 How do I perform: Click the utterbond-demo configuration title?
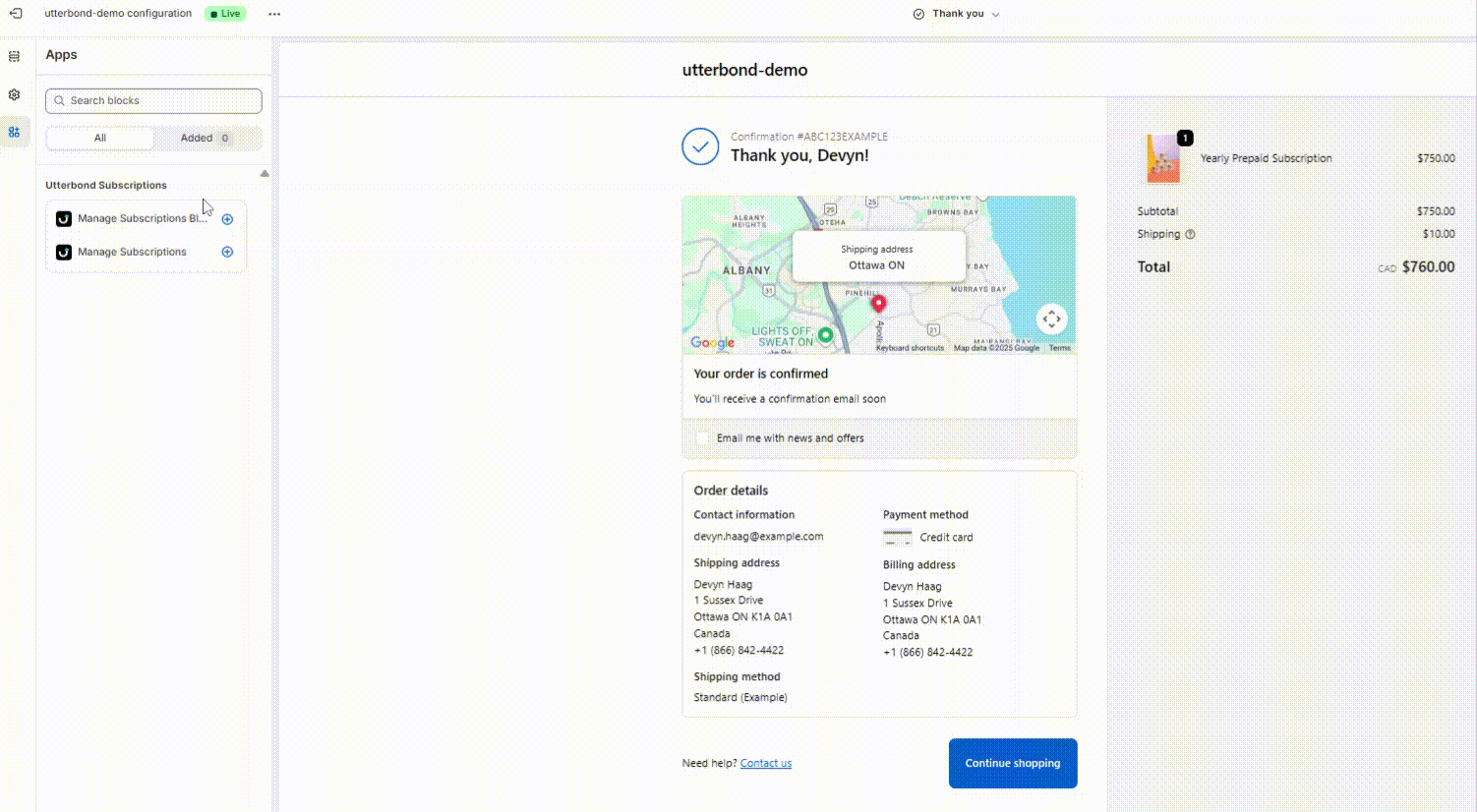point(118,14)
